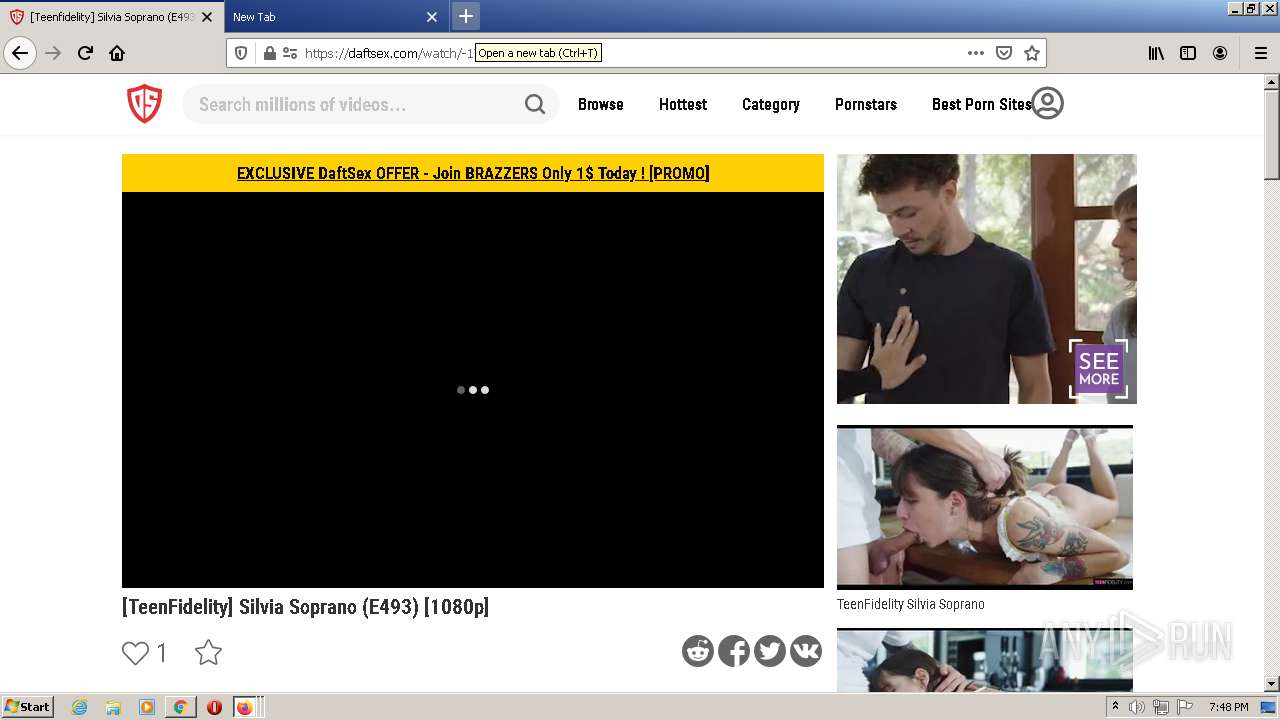Click the system clock showing 7:48 PM
Image resolution: width=1280 pixels, height=720 pixels.
tap(1228, 707)
